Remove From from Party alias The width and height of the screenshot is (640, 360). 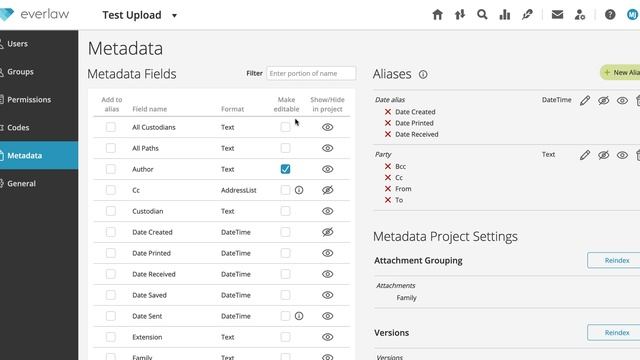pyautogui.click(x=388, y=189)
